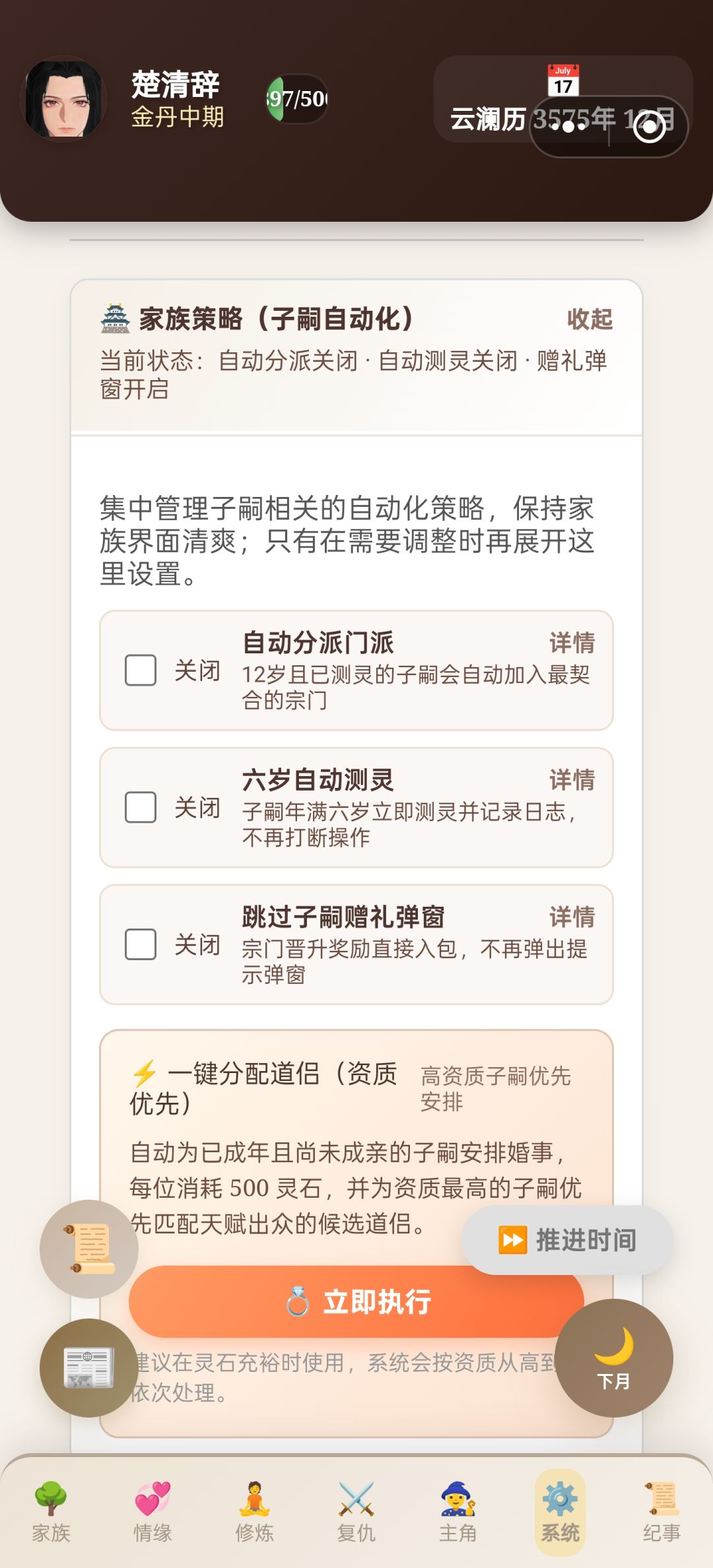Click the 推进时间 button

[567, 1241]
